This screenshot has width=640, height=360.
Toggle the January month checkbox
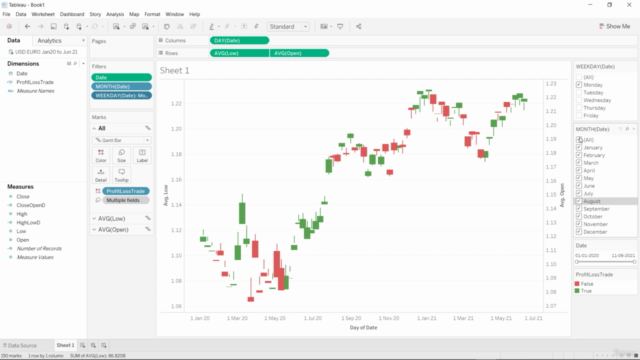coord(579,147)
